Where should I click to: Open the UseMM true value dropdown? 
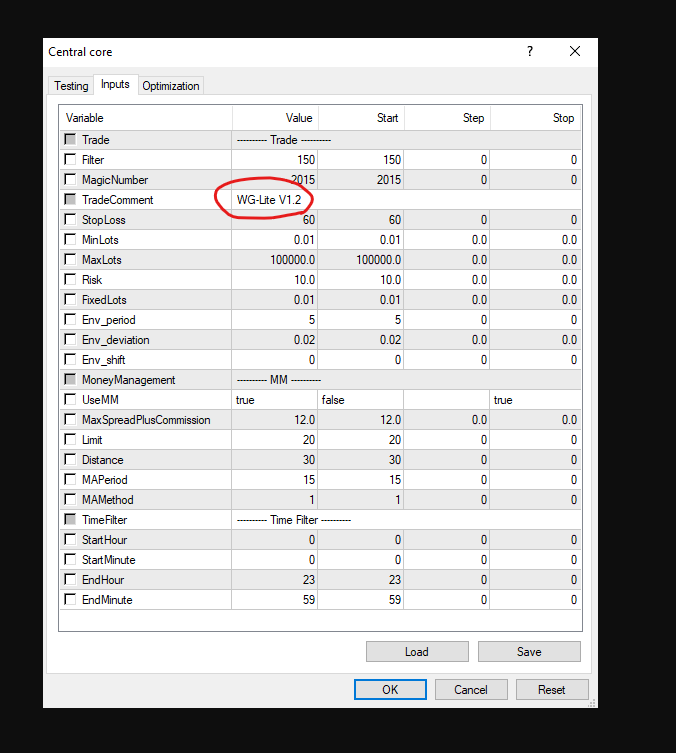click(275, 400)
